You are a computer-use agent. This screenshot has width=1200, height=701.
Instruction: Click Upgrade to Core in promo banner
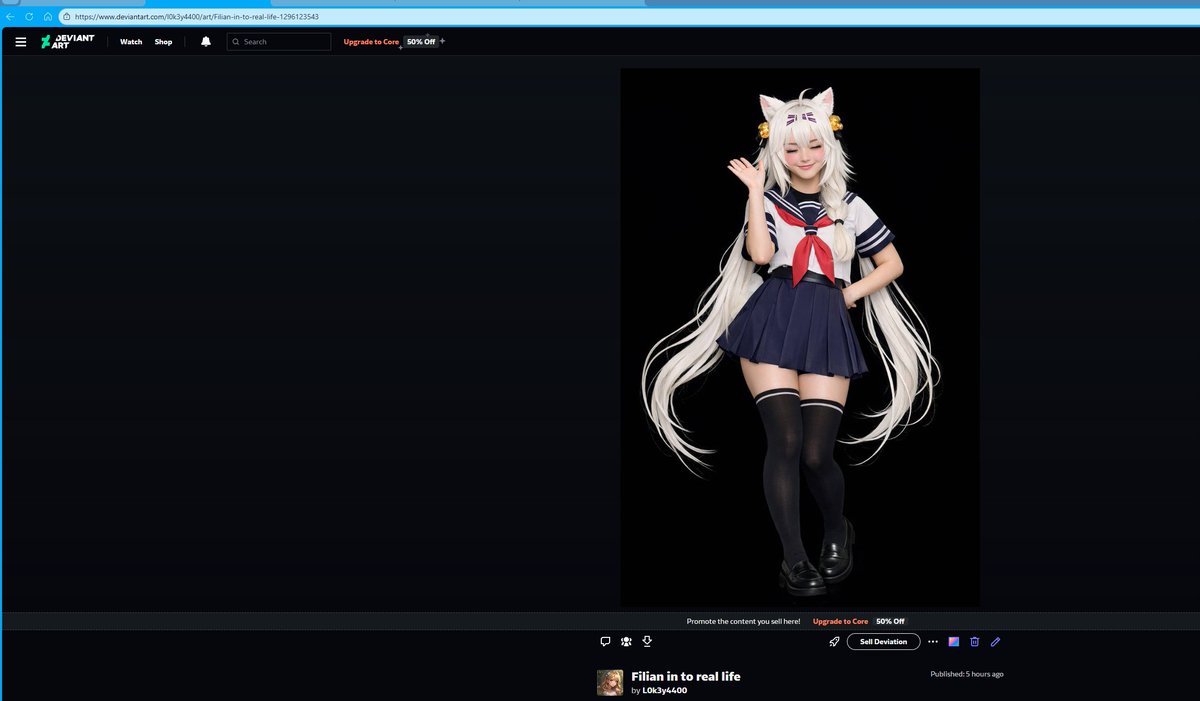pyautogui.click(x=840, y=621)
